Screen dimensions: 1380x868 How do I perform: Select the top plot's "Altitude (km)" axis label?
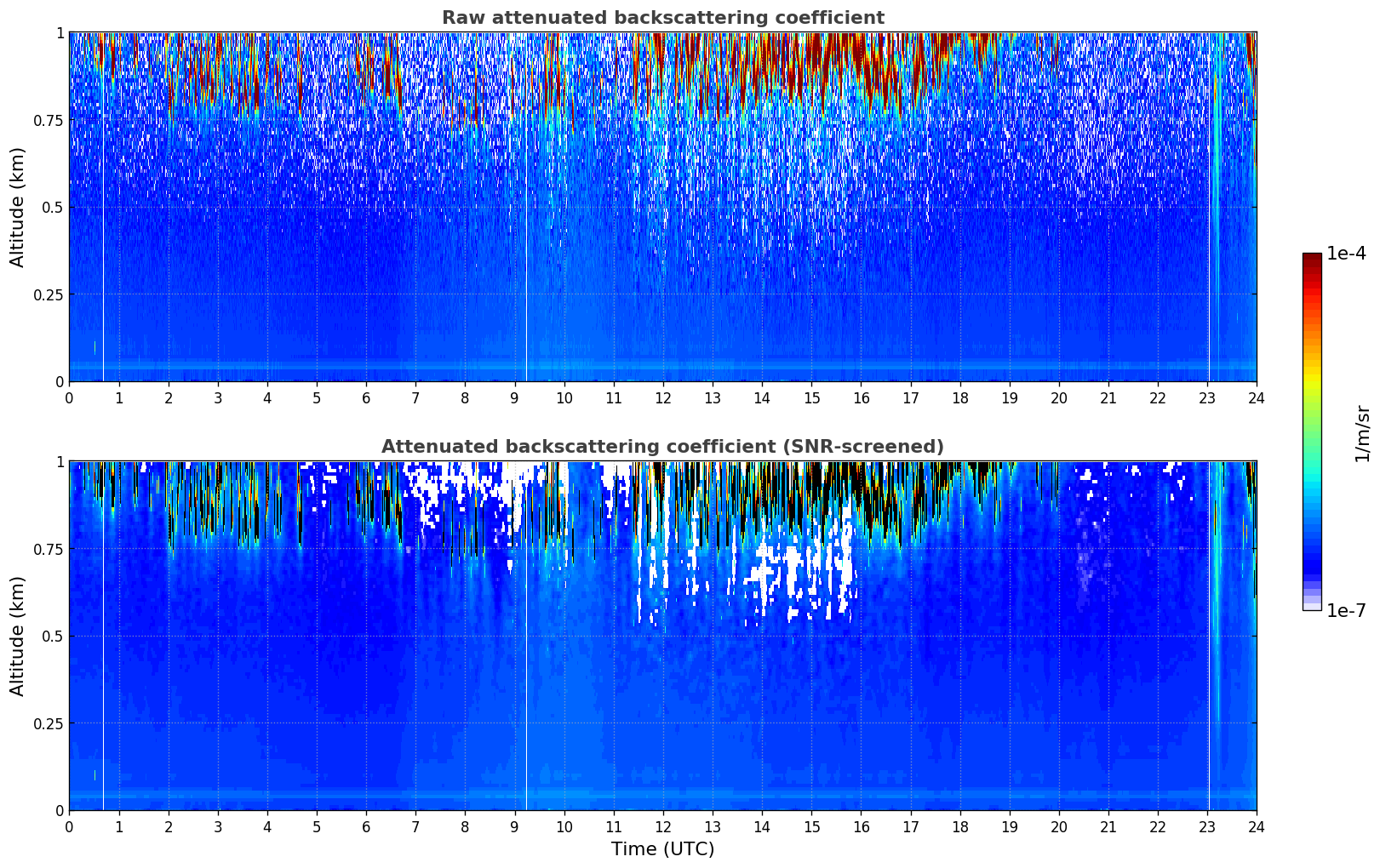click(18, 207)
